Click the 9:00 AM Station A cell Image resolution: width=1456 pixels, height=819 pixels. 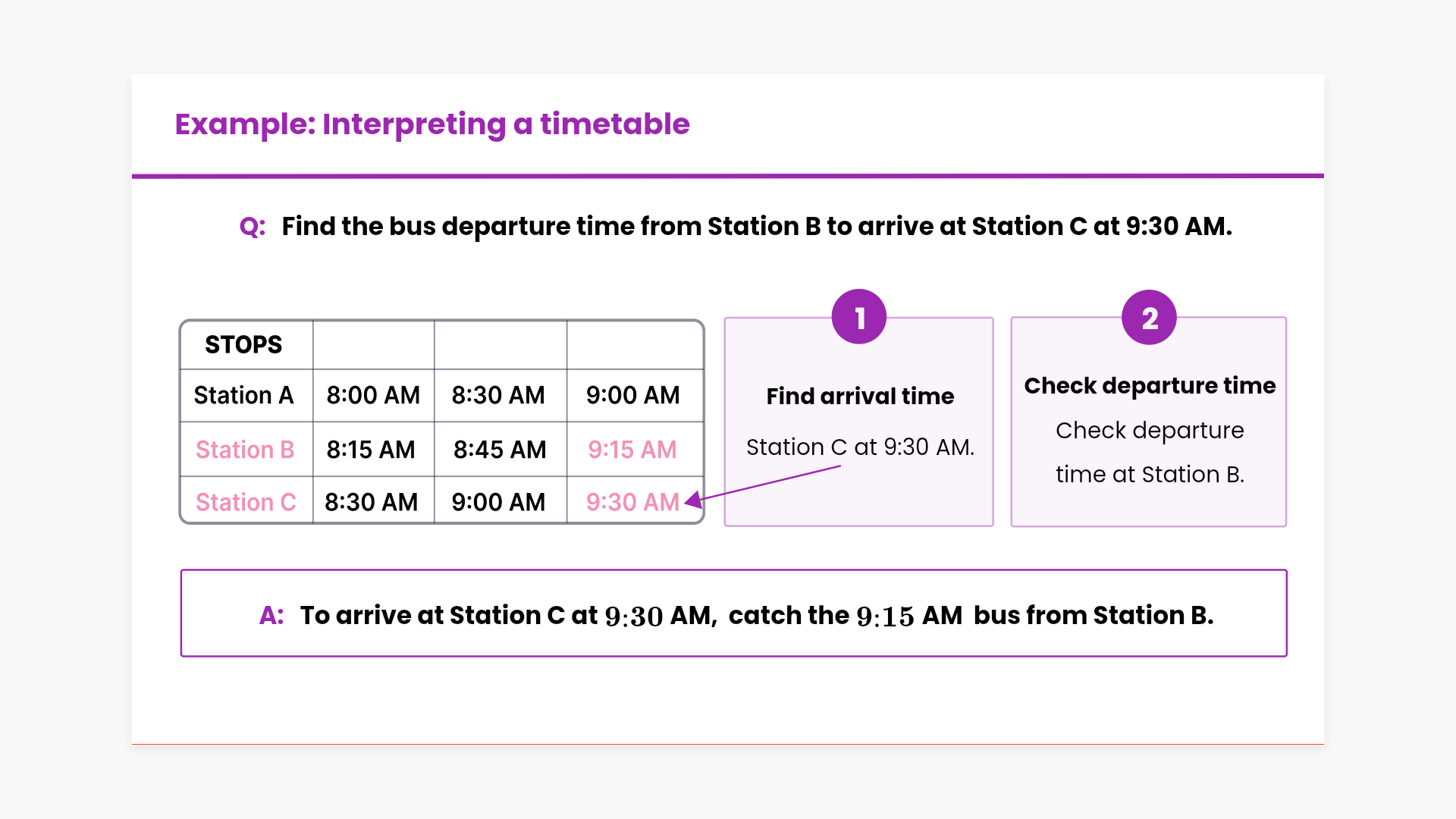coord(632,395)
